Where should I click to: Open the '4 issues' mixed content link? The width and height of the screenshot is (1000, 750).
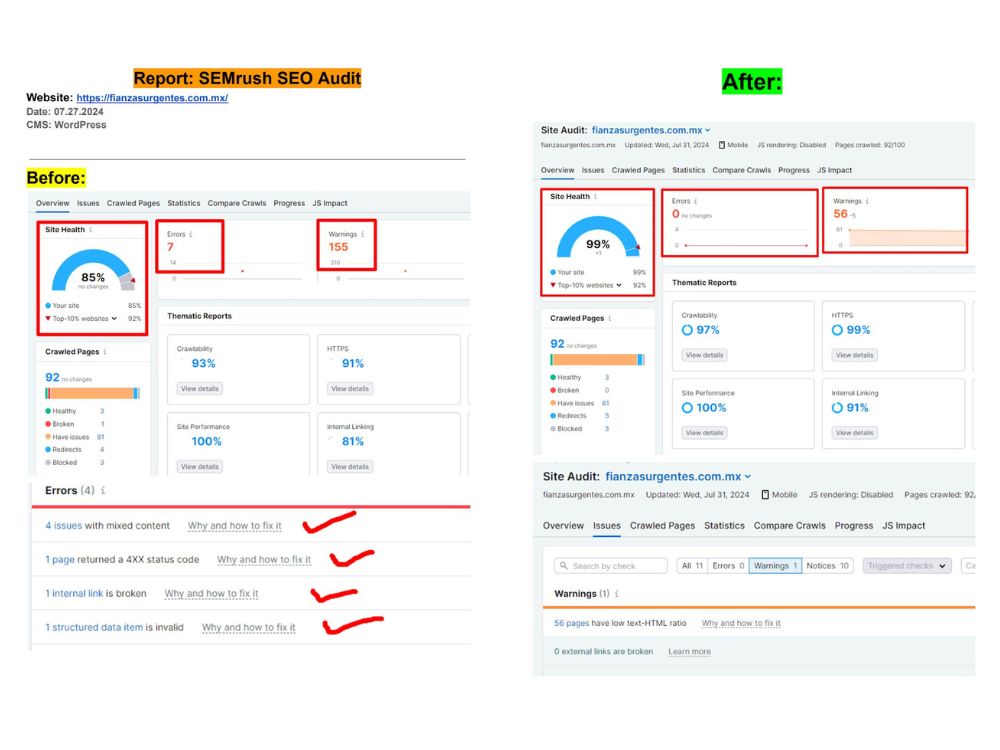(x=64, y=526)
